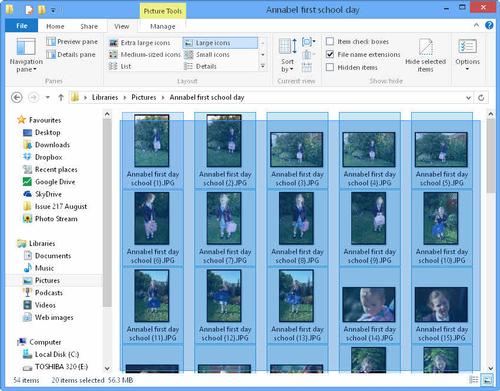Refresh the current folder

(481, 98)
